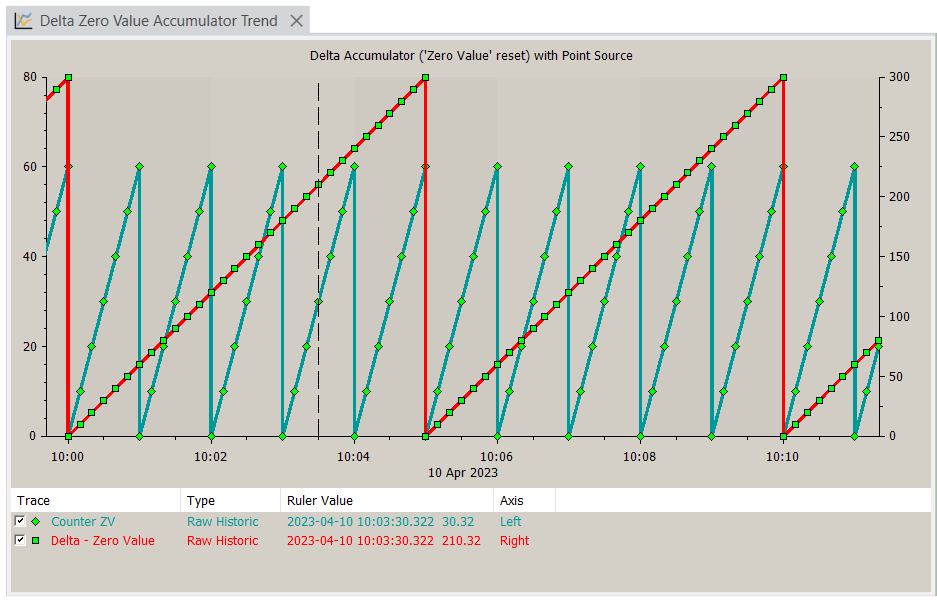Click the Trace column header
This screenshot has height=602, width=937.
point(34,500)
